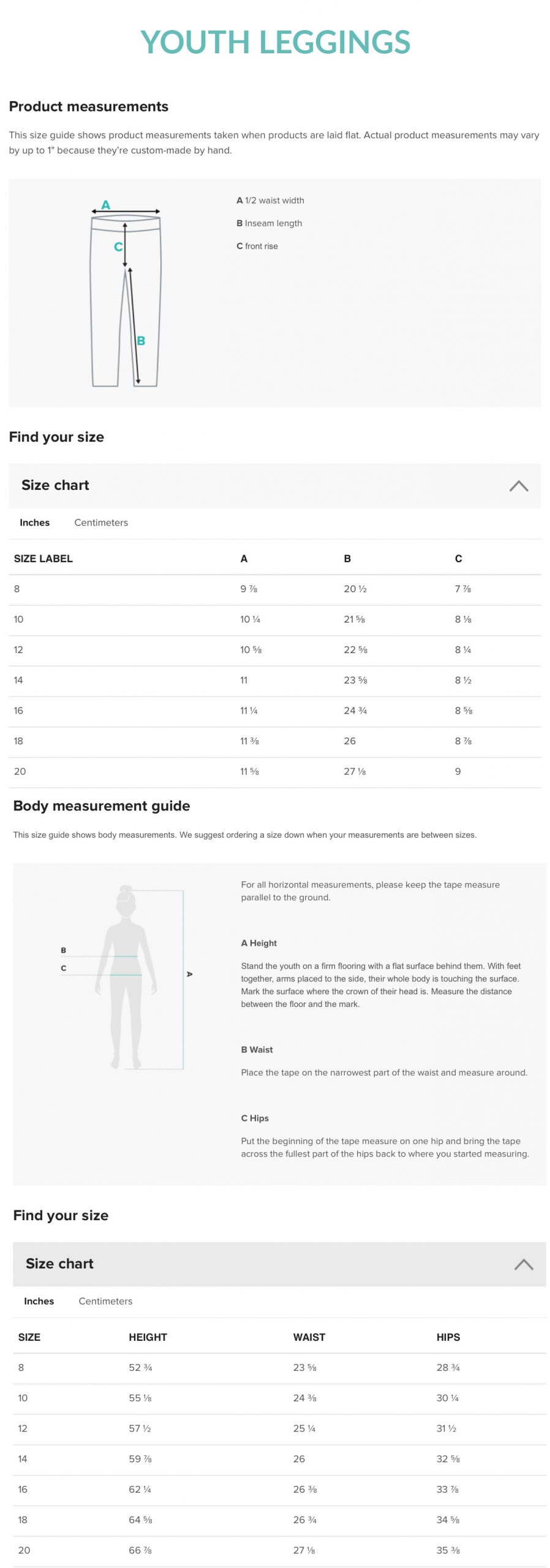Collapse the product measurements Size chart chevron
The image size is (550, 1568).
tap(518, 486)
